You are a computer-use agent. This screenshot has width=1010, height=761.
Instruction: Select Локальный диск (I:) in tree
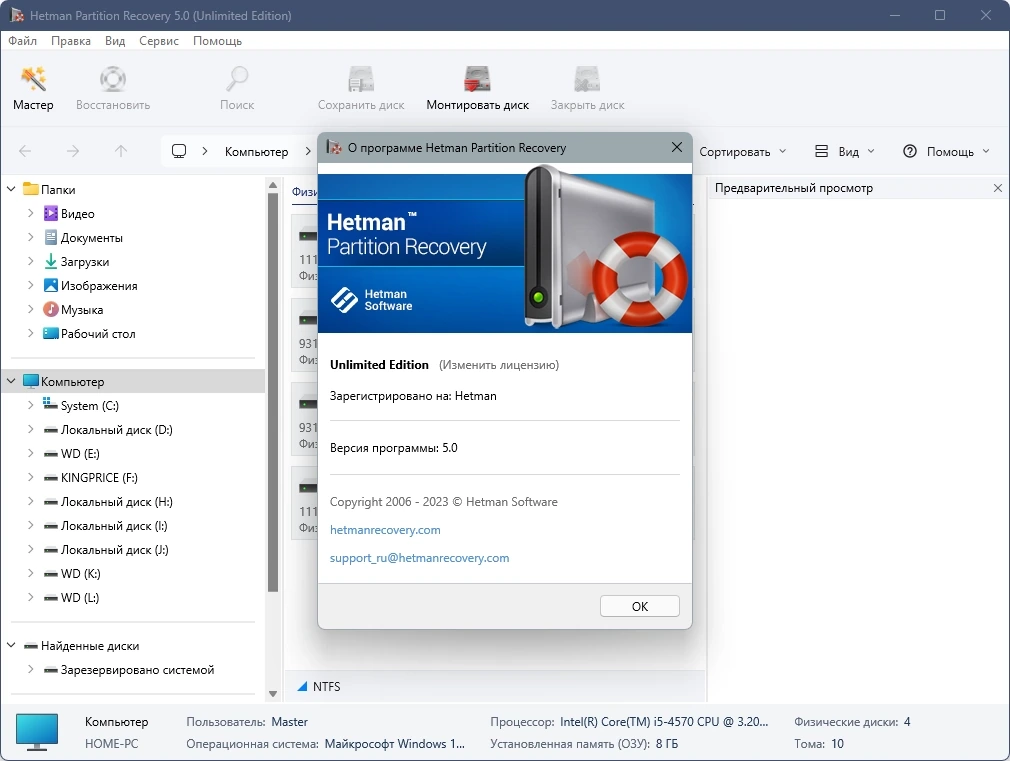coord(114,526)
